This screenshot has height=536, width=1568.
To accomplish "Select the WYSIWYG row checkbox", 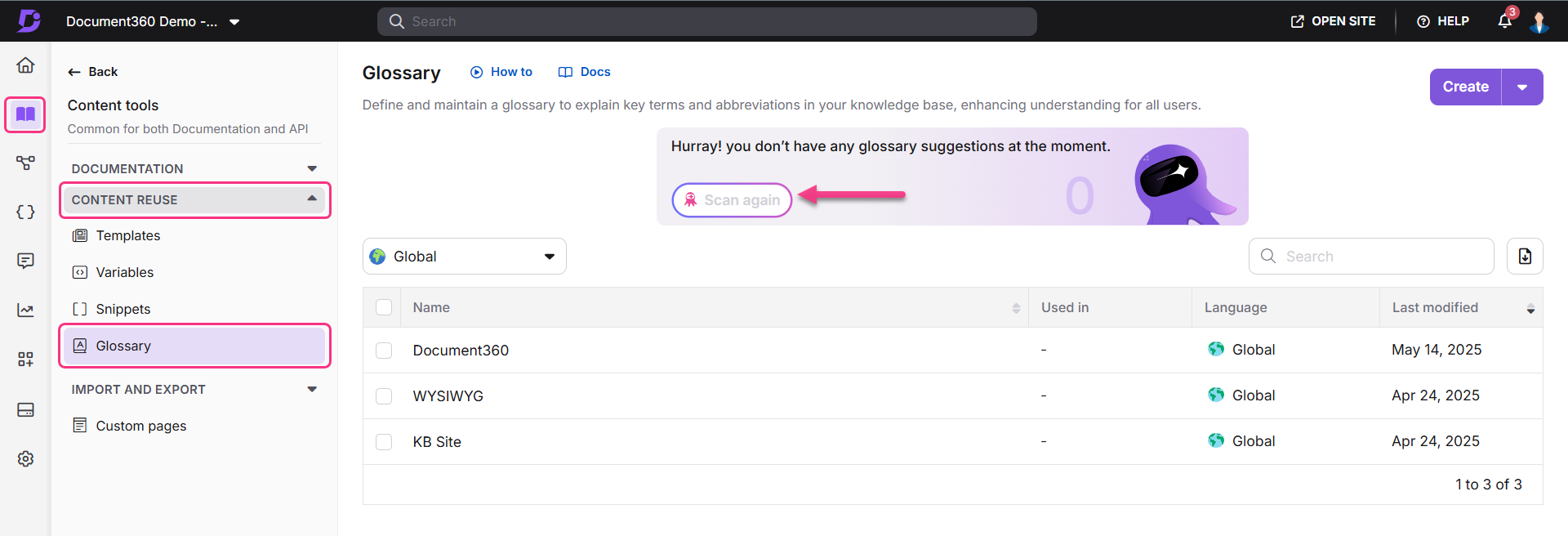I will 384,396.
